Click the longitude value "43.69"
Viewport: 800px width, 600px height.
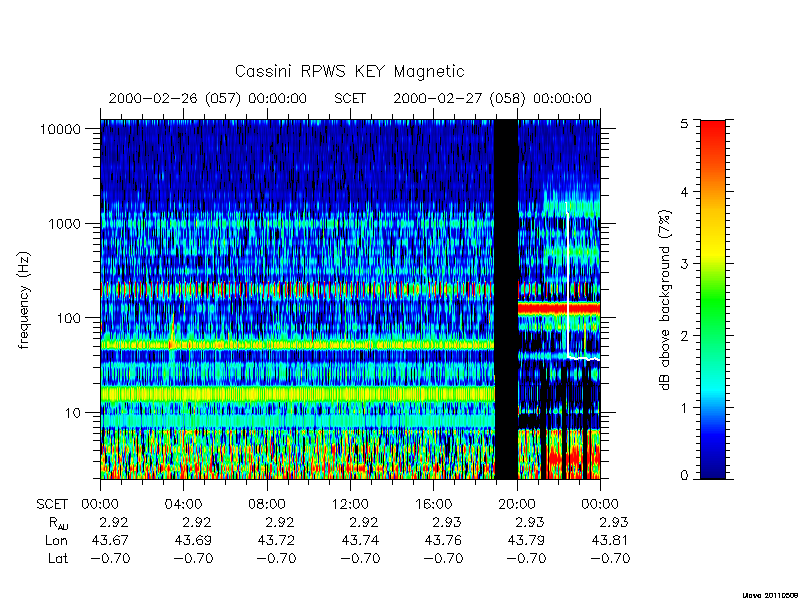click(193, 540)
